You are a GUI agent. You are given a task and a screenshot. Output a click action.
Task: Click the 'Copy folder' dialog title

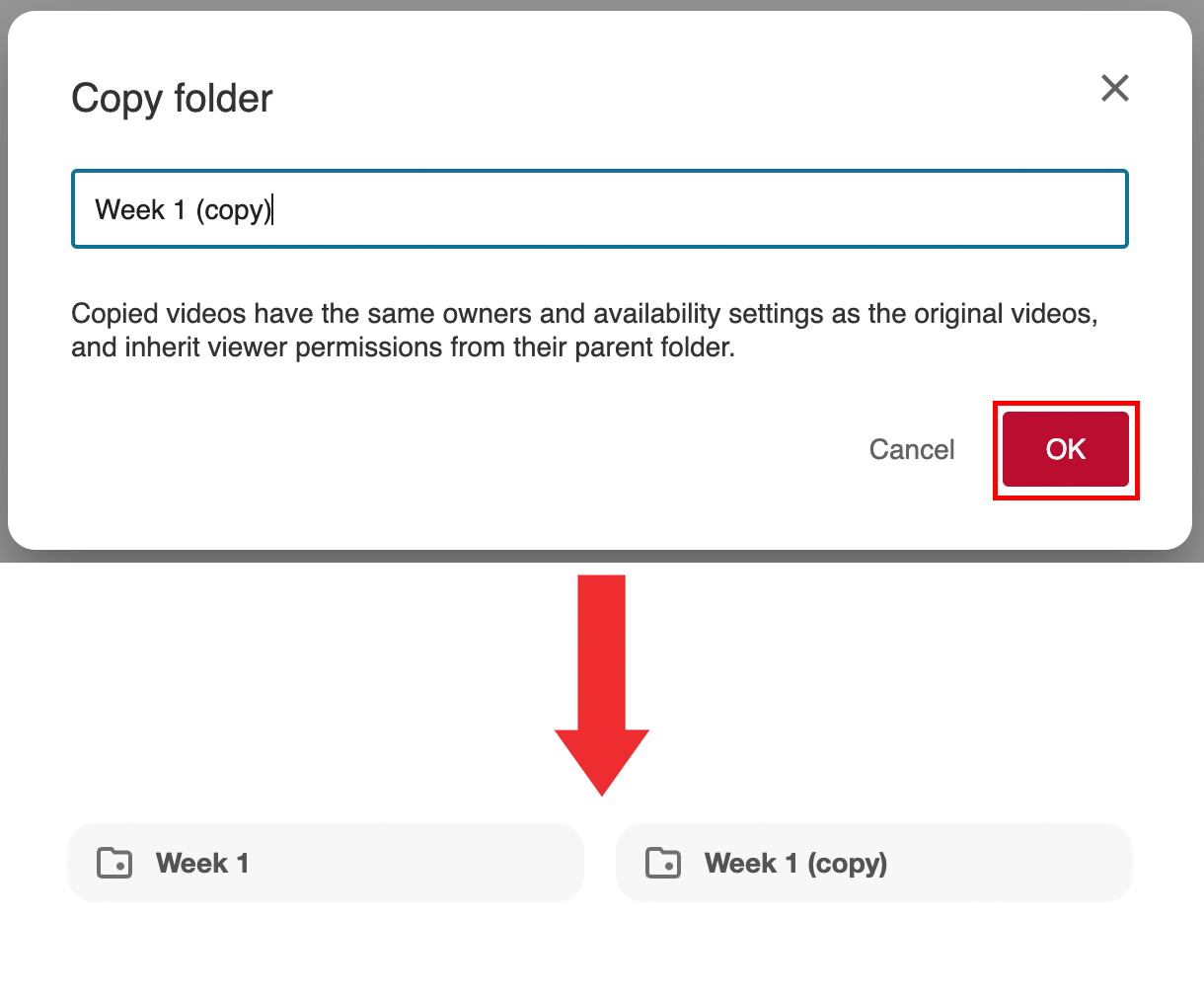(172, 99)
